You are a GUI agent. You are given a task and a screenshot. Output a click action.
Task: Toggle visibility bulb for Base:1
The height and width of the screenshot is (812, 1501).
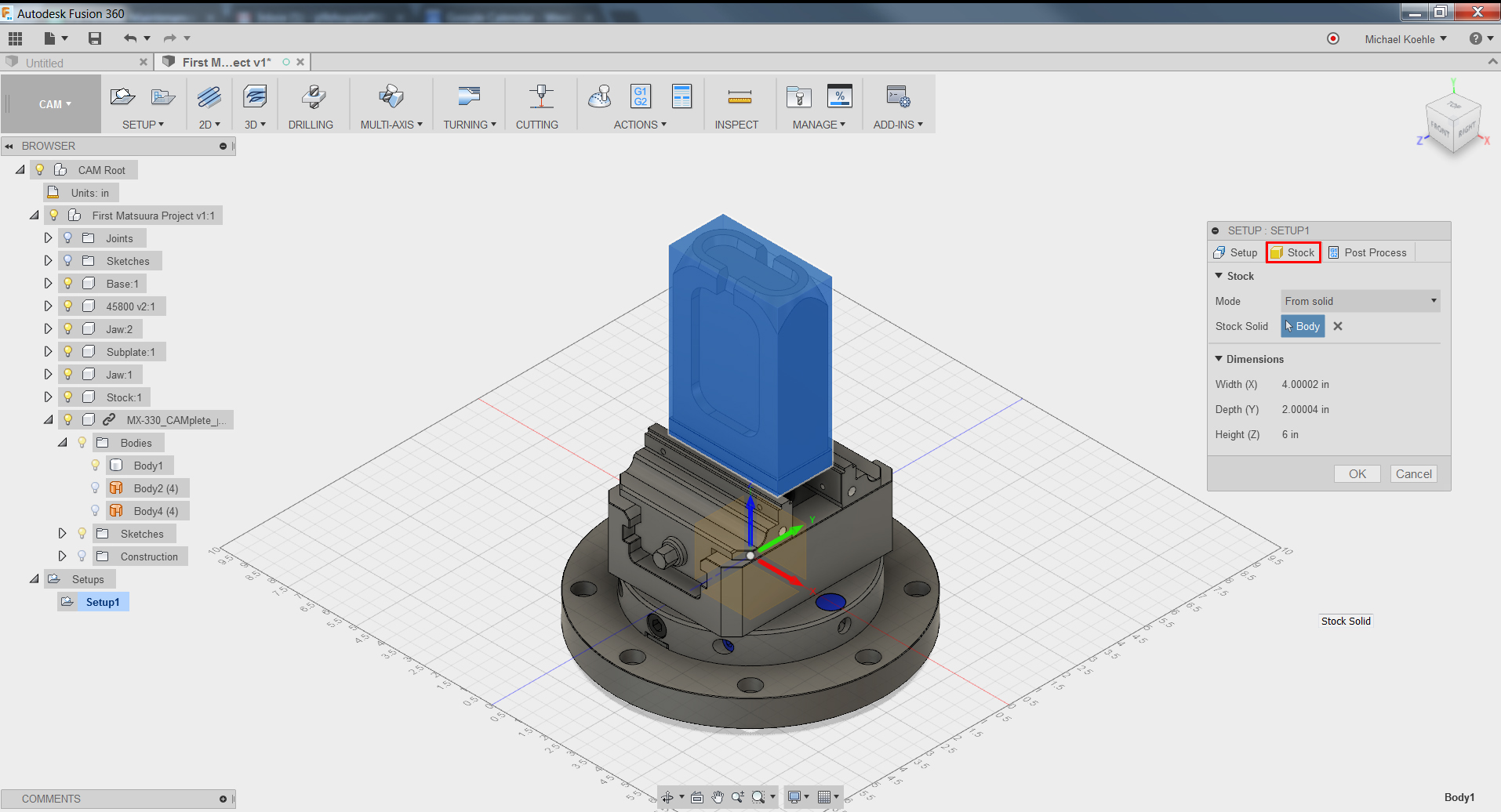[x=68, y=283]
